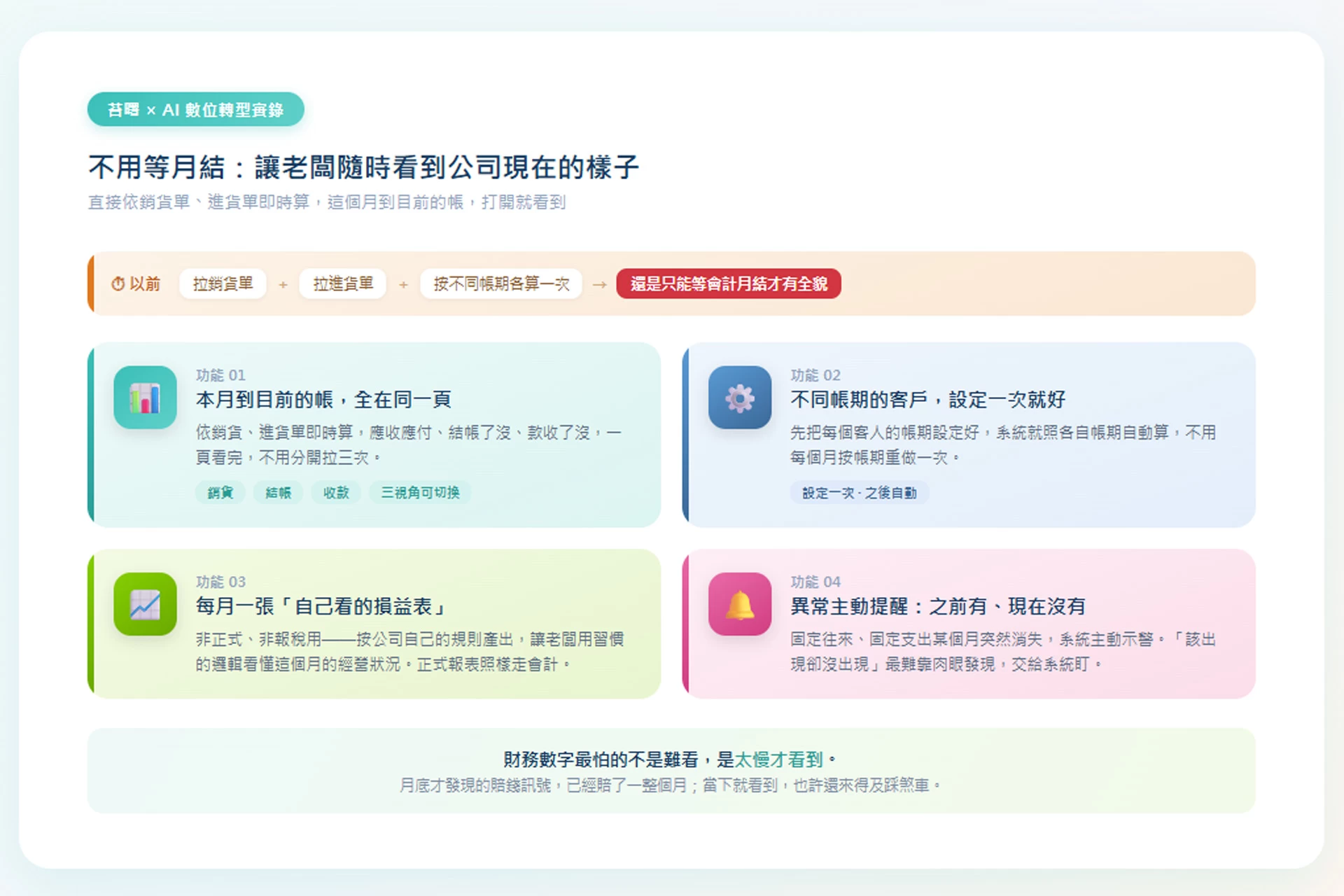This screenshot has width=1344, height=896.
Task: Click the description starting with 固定往來、固定支出
Action: pyautogui.click(x=1003, y=652)
